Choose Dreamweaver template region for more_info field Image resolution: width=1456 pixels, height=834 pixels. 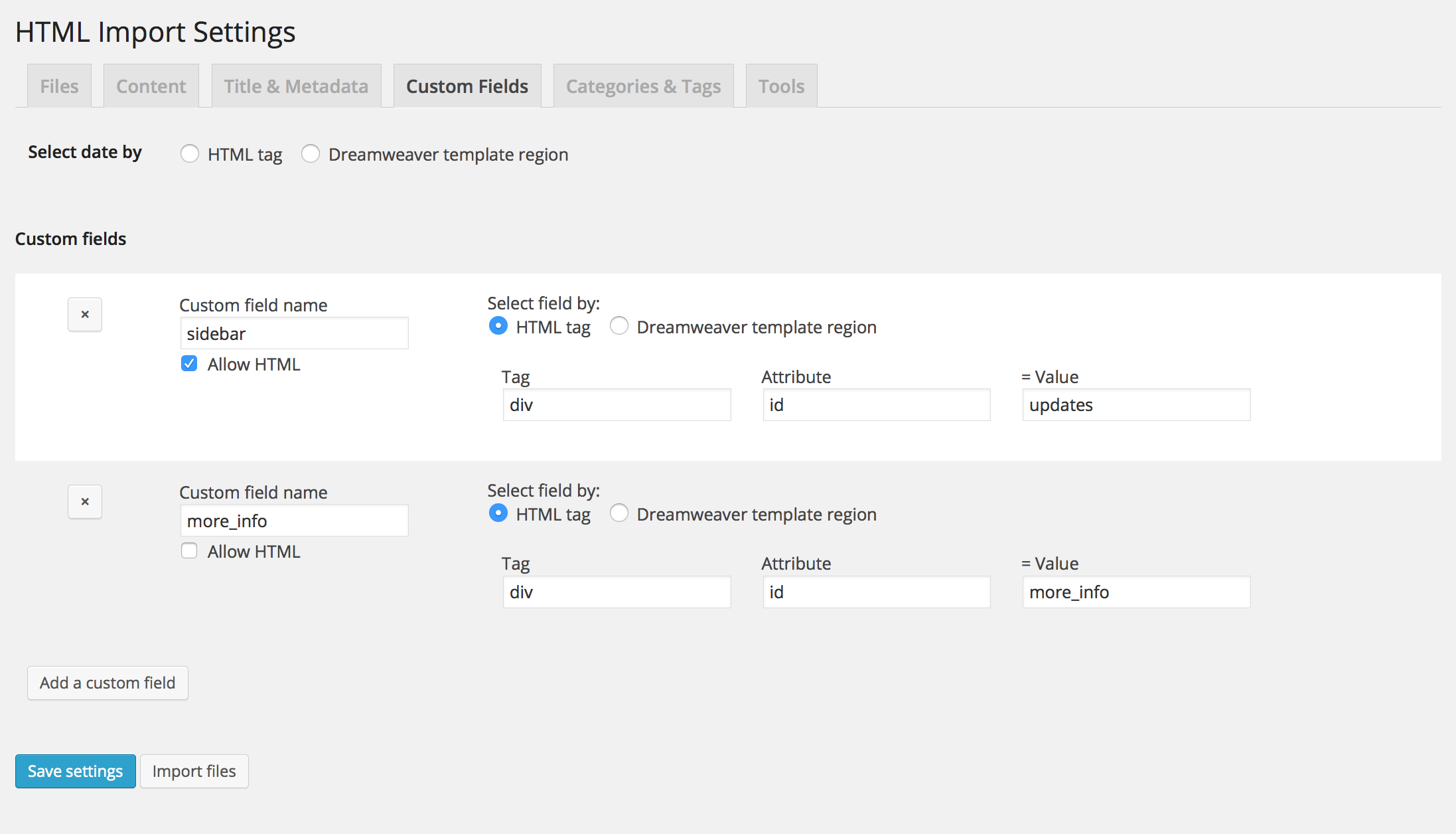619,513
